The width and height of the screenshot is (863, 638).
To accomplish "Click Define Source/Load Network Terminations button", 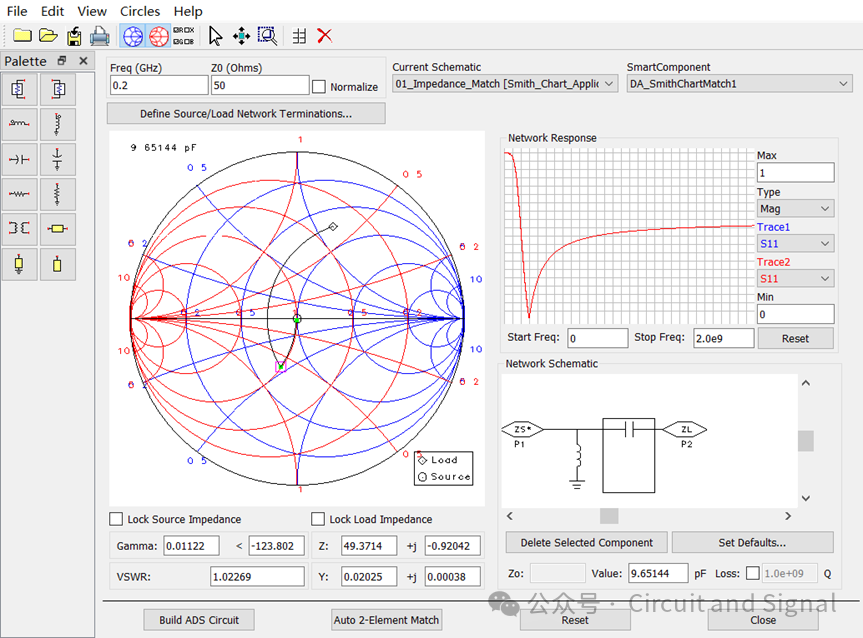I will pyautogui.click(x=246, y=113).
